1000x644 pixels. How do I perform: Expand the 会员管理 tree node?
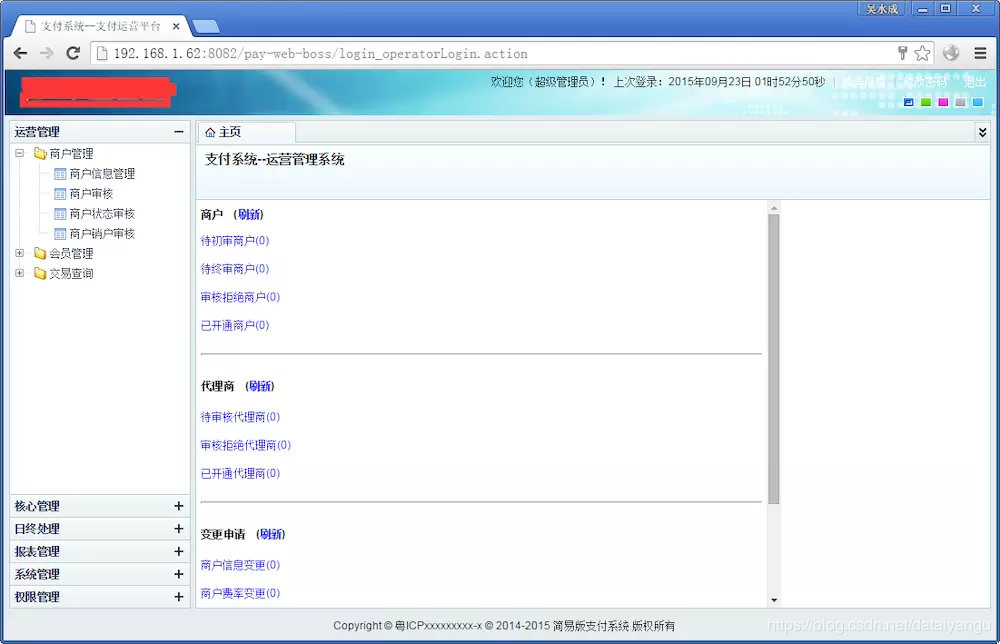click(x=18, y=253)
